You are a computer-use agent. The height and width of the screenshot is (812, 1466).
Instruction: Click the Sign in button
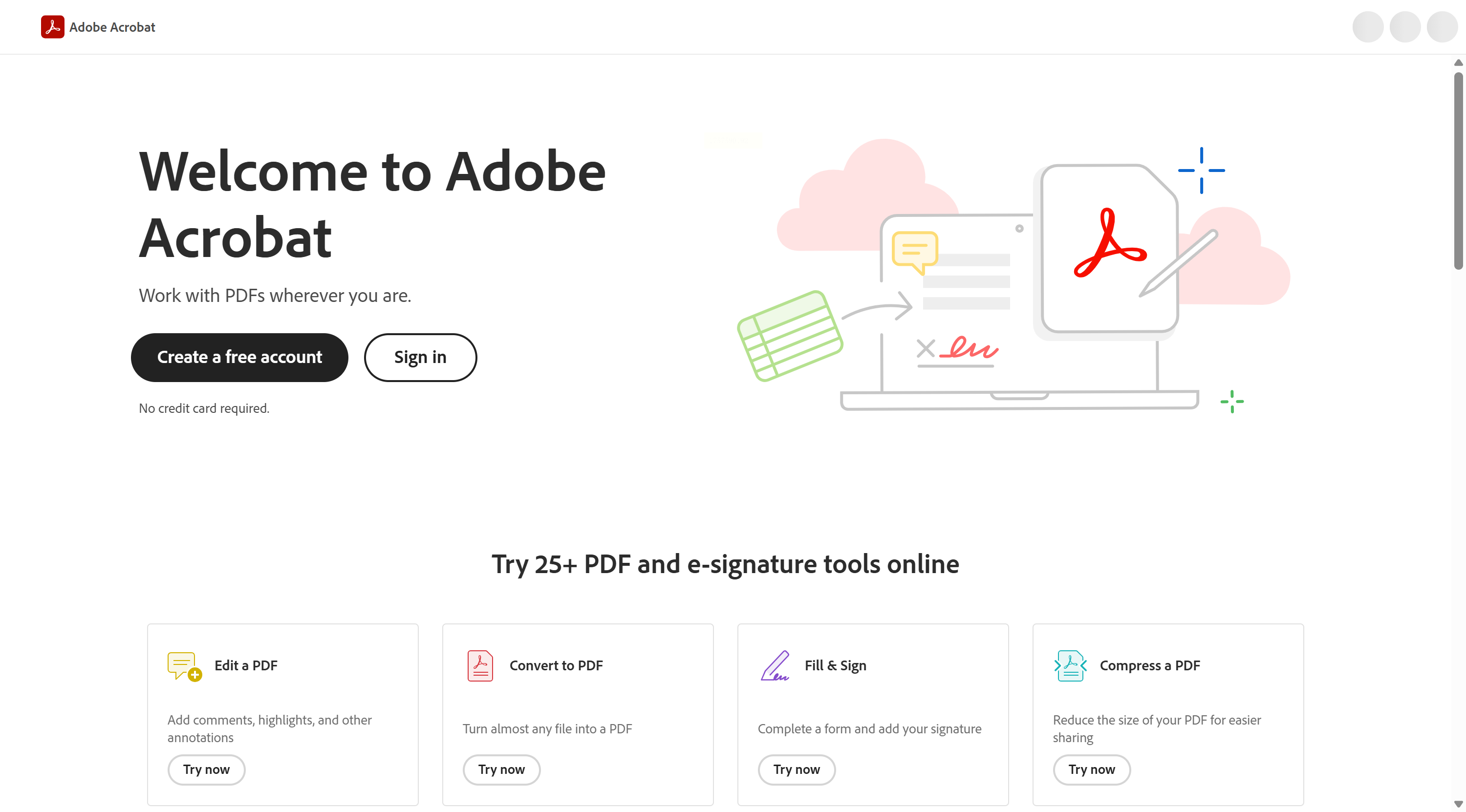pyautogui.click(x=421, y=357)
